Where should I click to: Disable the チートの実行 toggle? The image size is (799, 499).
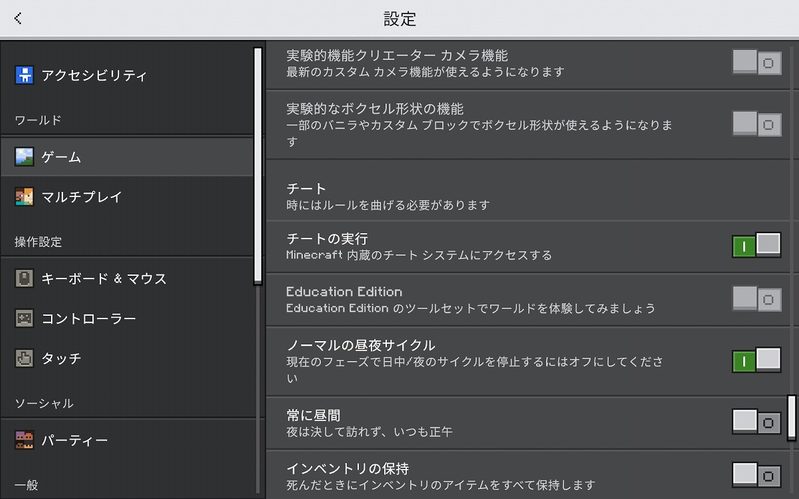[757, 246]
